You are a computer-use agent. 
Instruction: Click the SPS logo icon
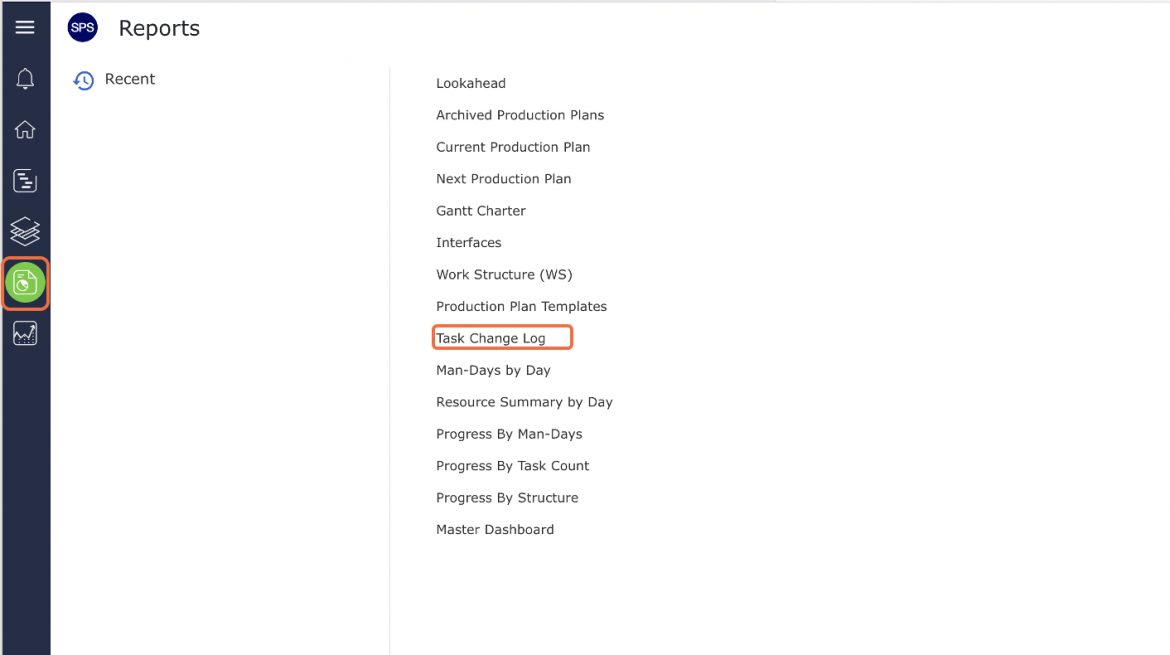coord(83,28)
